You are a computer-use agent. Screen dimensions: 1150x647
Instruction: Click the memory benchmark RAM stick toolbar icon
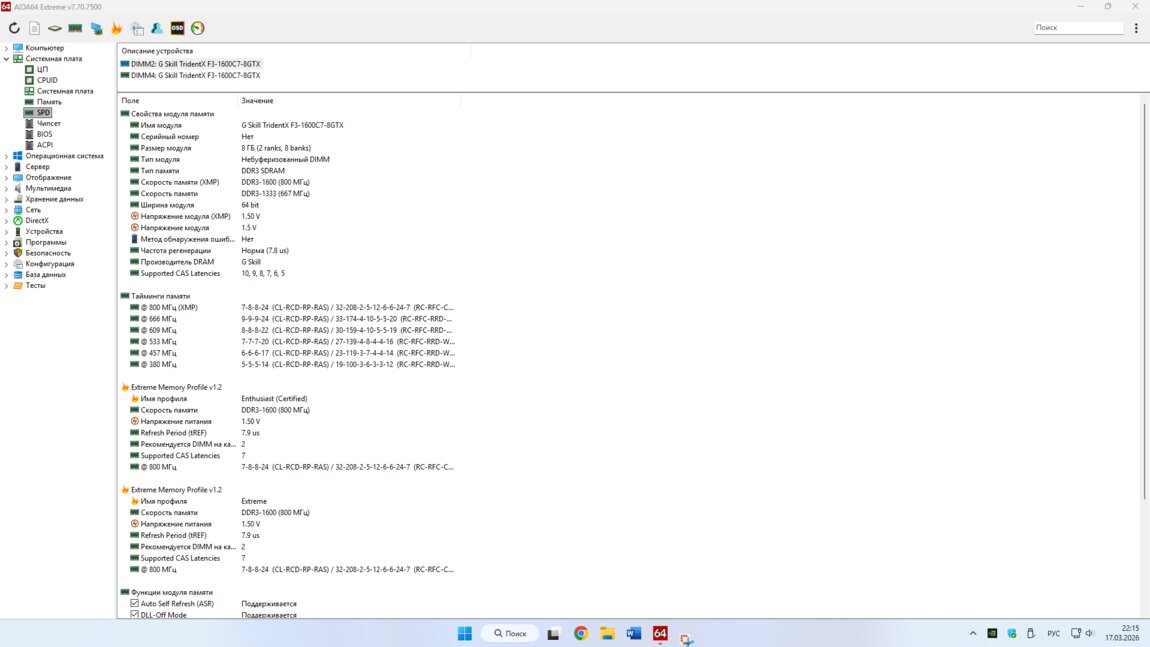75,28
